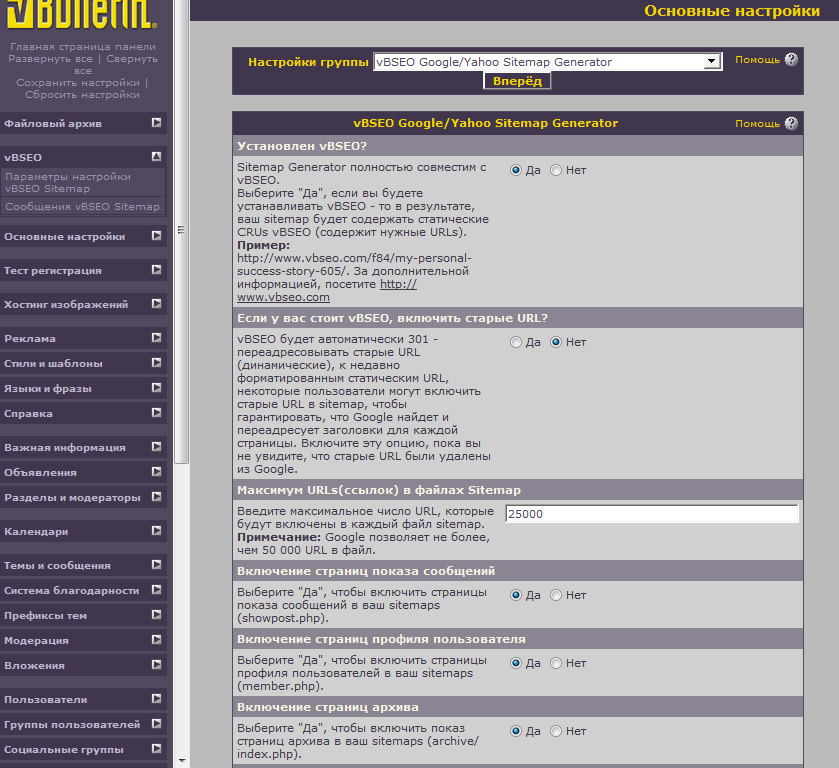Click the Разделы и модераторы arrow icon
Image resolution: width=839 pixels, height=768 pixels.
pos(156,497)
